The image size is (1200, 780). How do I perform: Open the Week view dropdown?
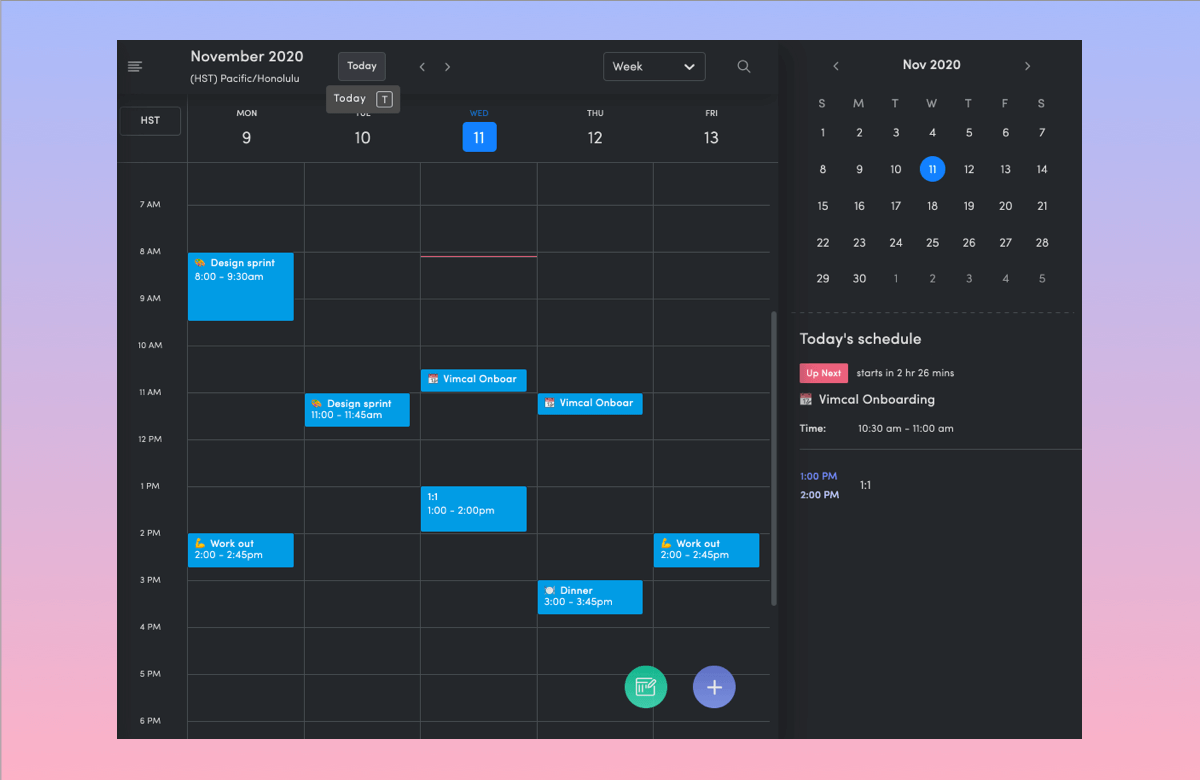pos(654,66)
